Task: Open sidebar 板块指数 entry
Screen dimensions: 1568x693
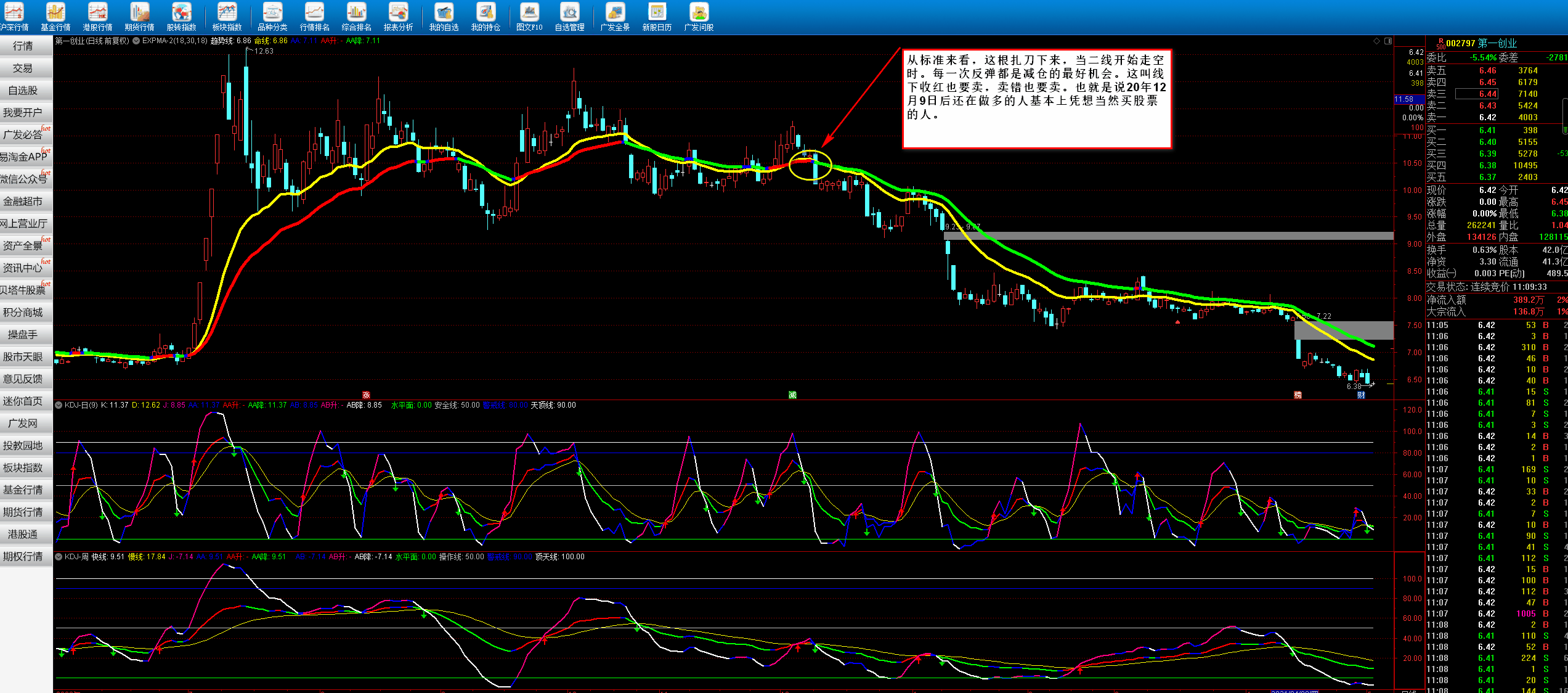Action: [x=26, y=468]
